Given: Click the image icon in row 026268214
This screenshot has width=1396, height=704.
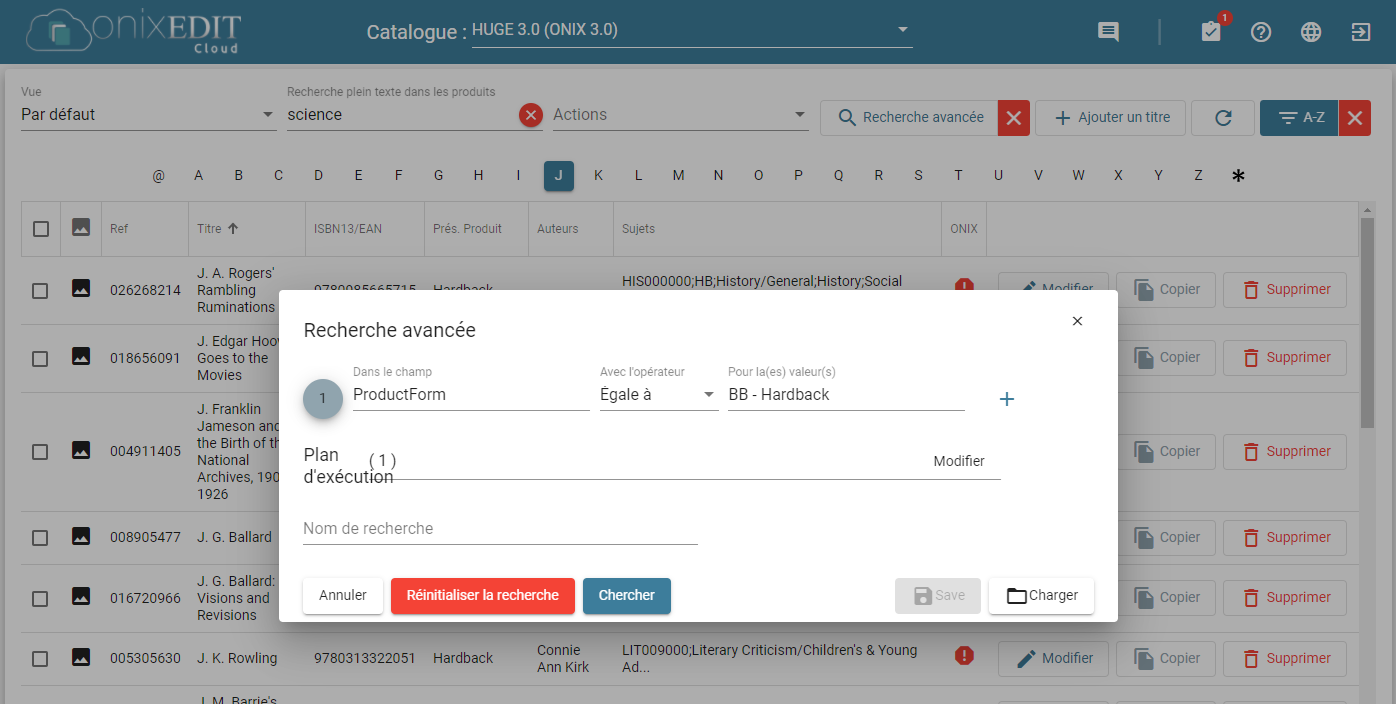Looking at the screenshot, I should [81, 288].
